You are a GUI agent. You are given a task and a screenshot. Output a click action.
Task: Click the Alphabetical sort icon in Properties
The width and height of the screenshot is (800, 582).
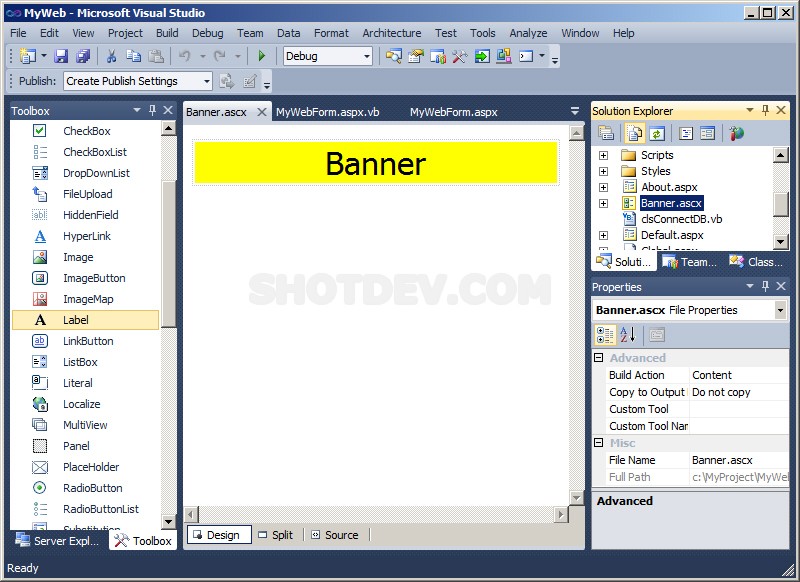pos(627,335)
